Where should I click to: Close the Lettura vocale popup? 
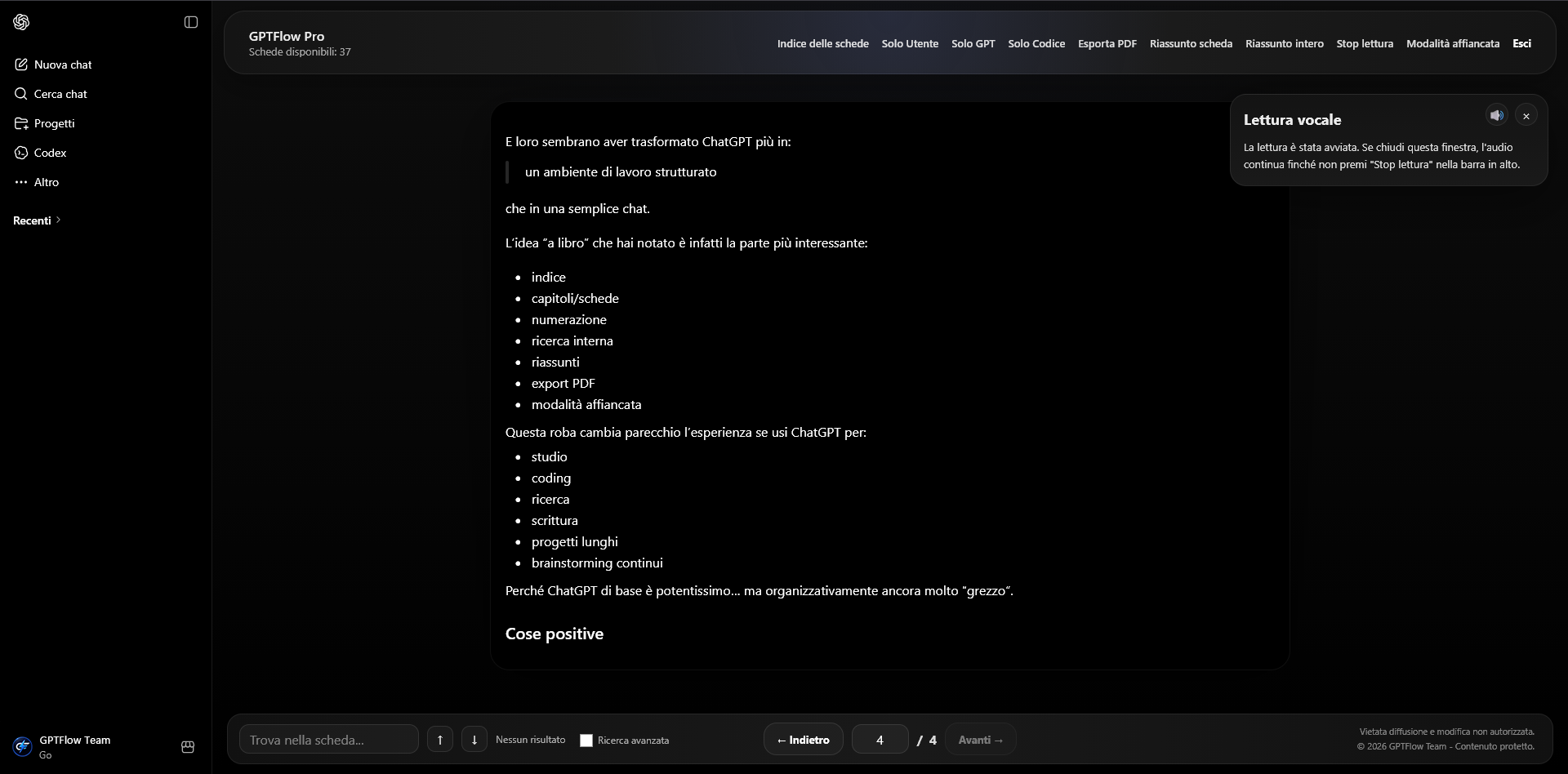[1526, 116]
